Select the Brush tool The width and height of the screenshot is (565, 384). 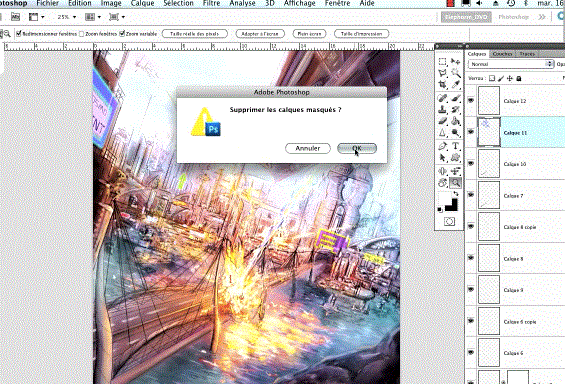455,98
